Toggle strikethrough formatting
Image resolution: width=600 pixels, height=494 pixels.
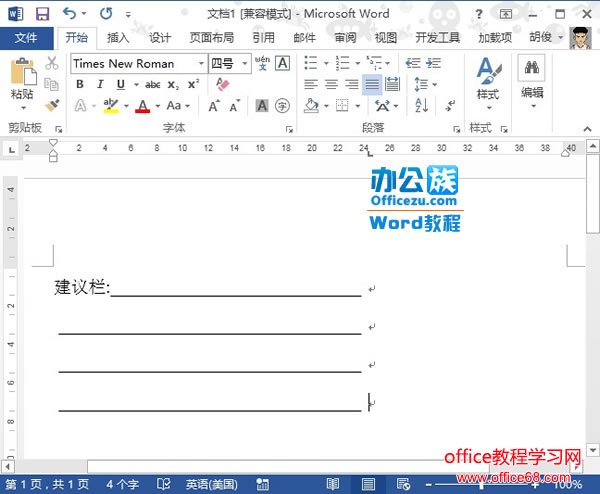click(x=153, y=85)
